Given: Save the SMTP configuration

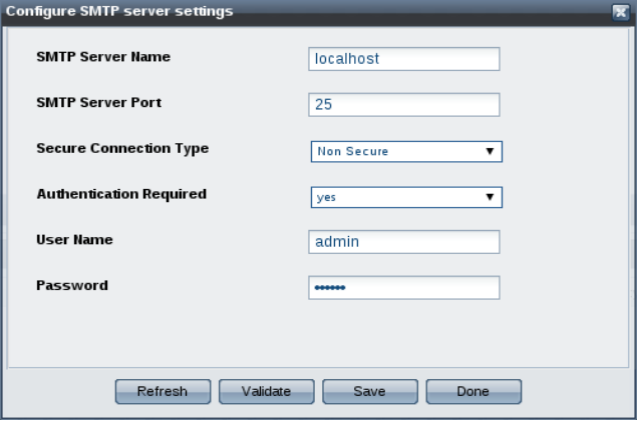Looking at the screenshot, I should pyautogui.click(x=370, y=392).
